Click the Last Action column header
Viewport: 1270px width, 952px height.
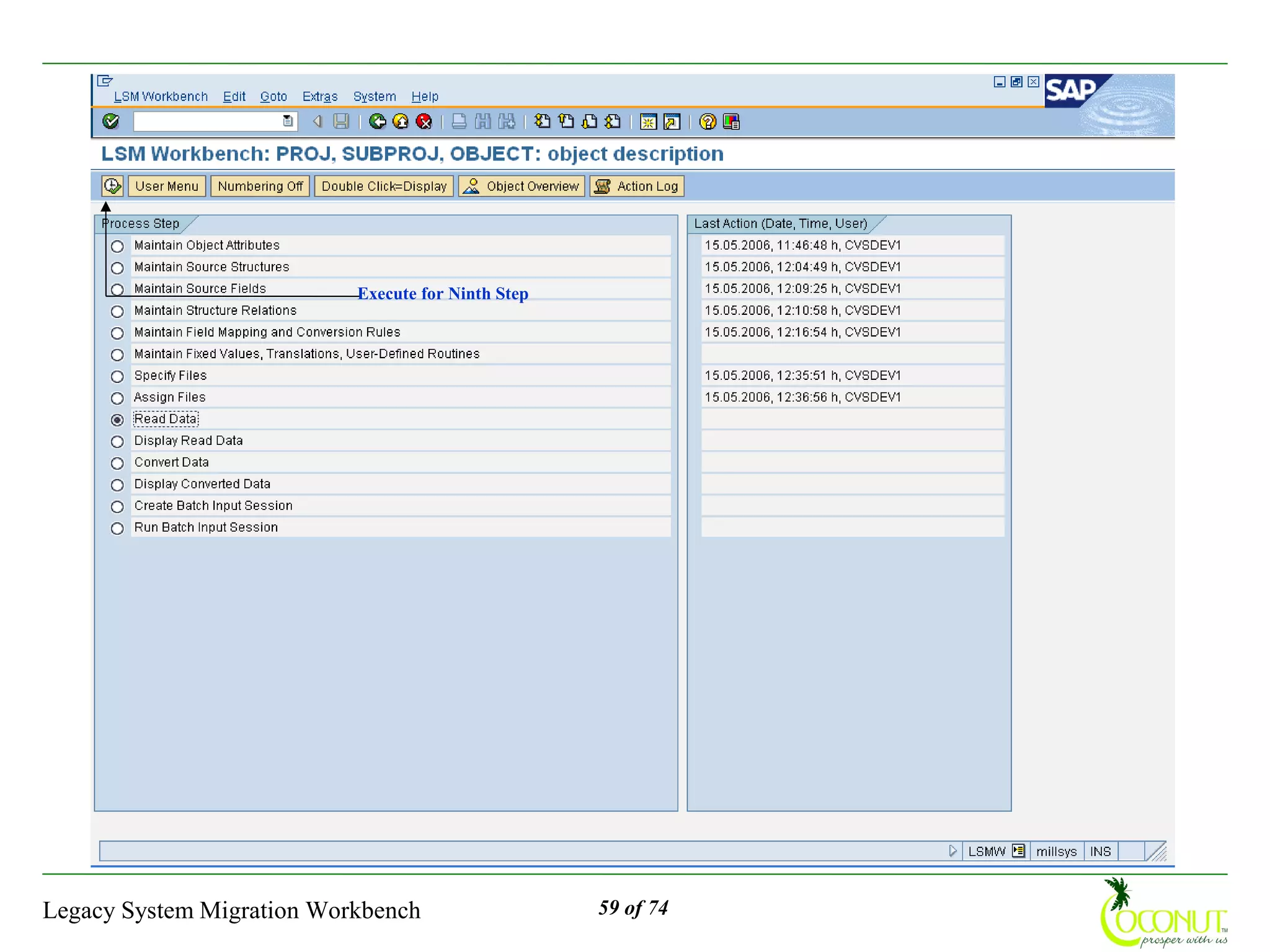tap(781, 223)
